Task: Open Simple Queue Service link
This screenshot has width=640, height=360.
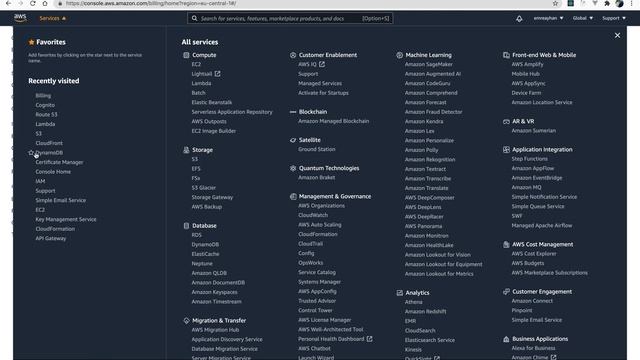Action: (538, 207)
